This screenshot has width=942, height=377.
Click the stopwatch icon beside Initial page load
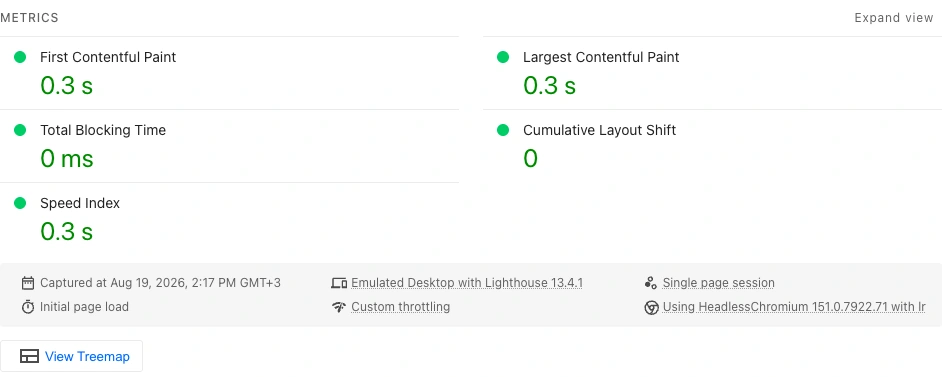click(x=28, y=307)
